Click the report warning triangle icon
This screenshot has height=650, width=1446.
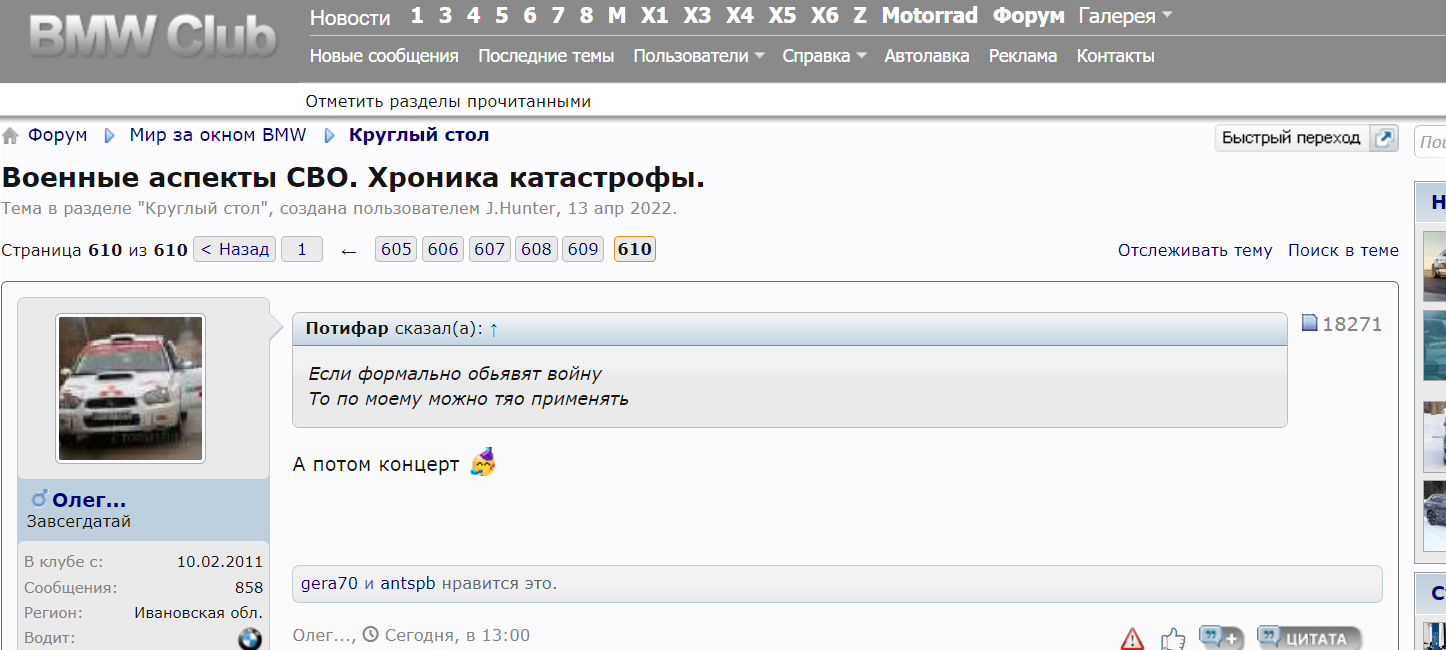1132,638
